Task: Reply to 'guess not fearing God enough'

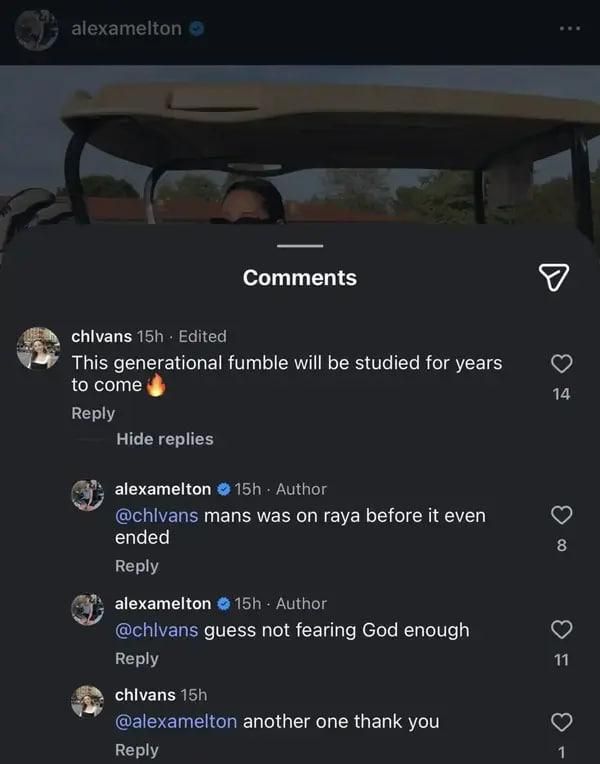Action: point(137,658)
